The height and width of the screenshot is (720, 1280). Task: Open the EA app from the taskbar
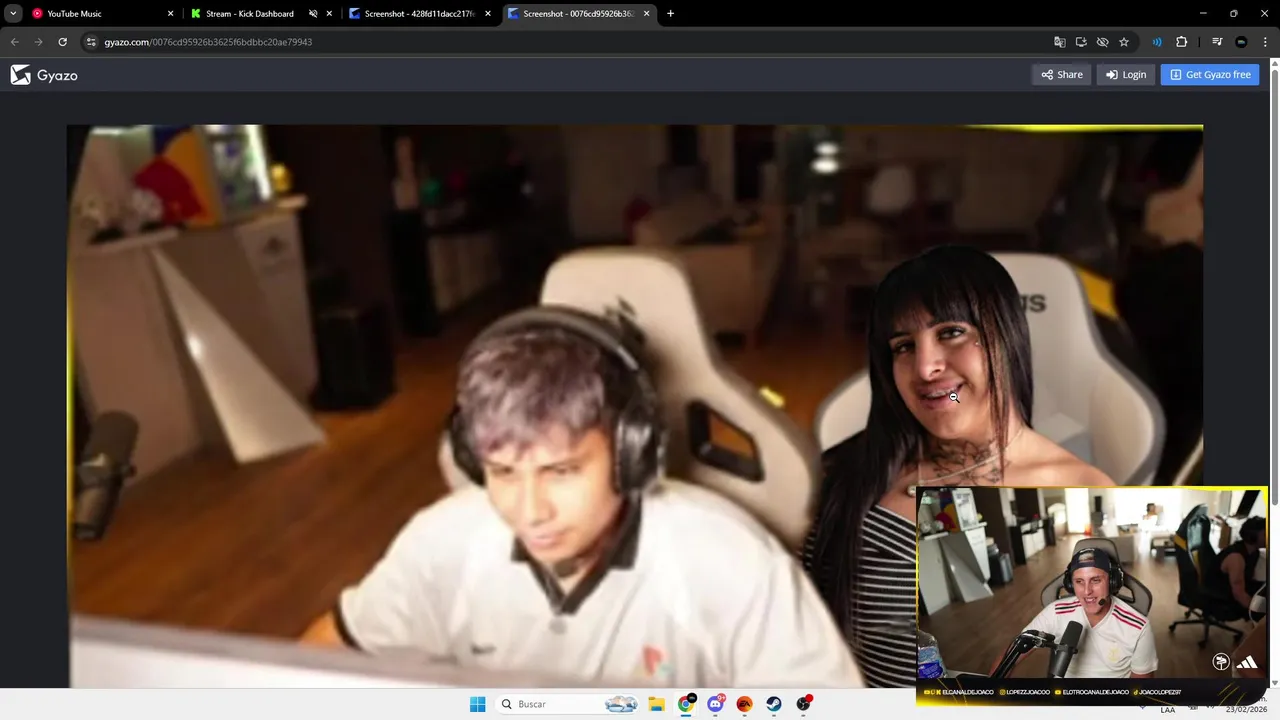pyautogui.click(x=744, y=704)
